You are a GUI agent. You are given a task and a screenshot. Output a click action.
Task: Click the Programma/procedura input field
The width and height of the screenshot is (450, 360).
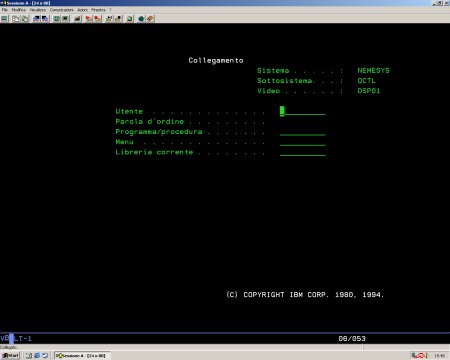[303, 132]
